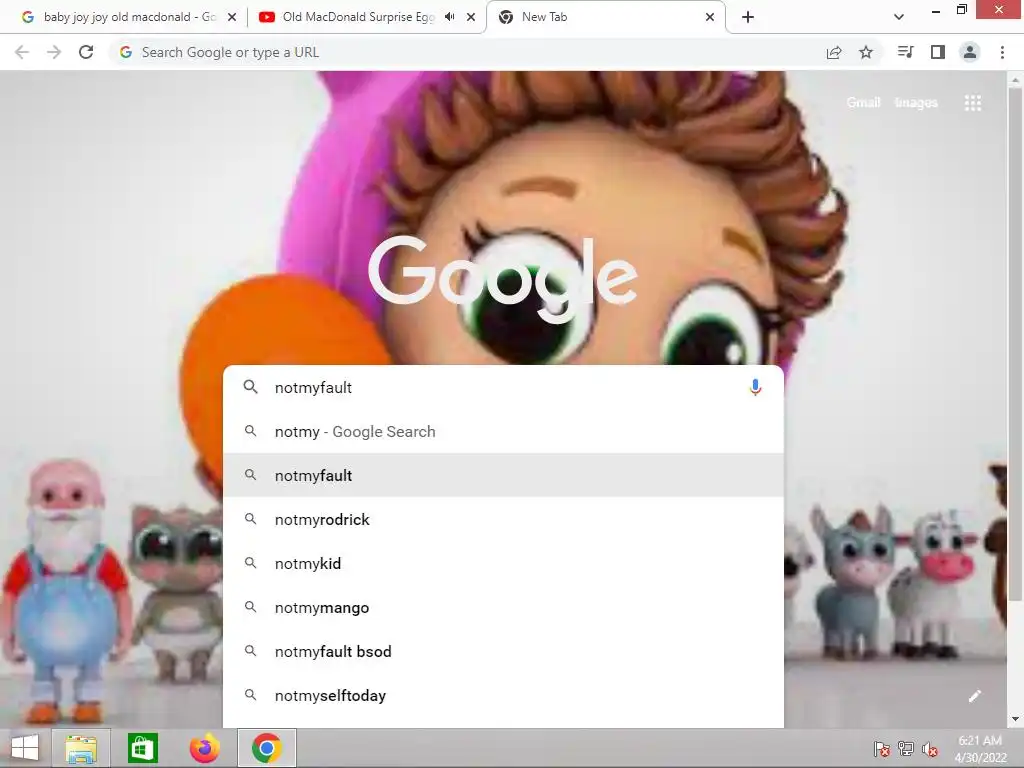Open Action Center flag tray icon

882,749
